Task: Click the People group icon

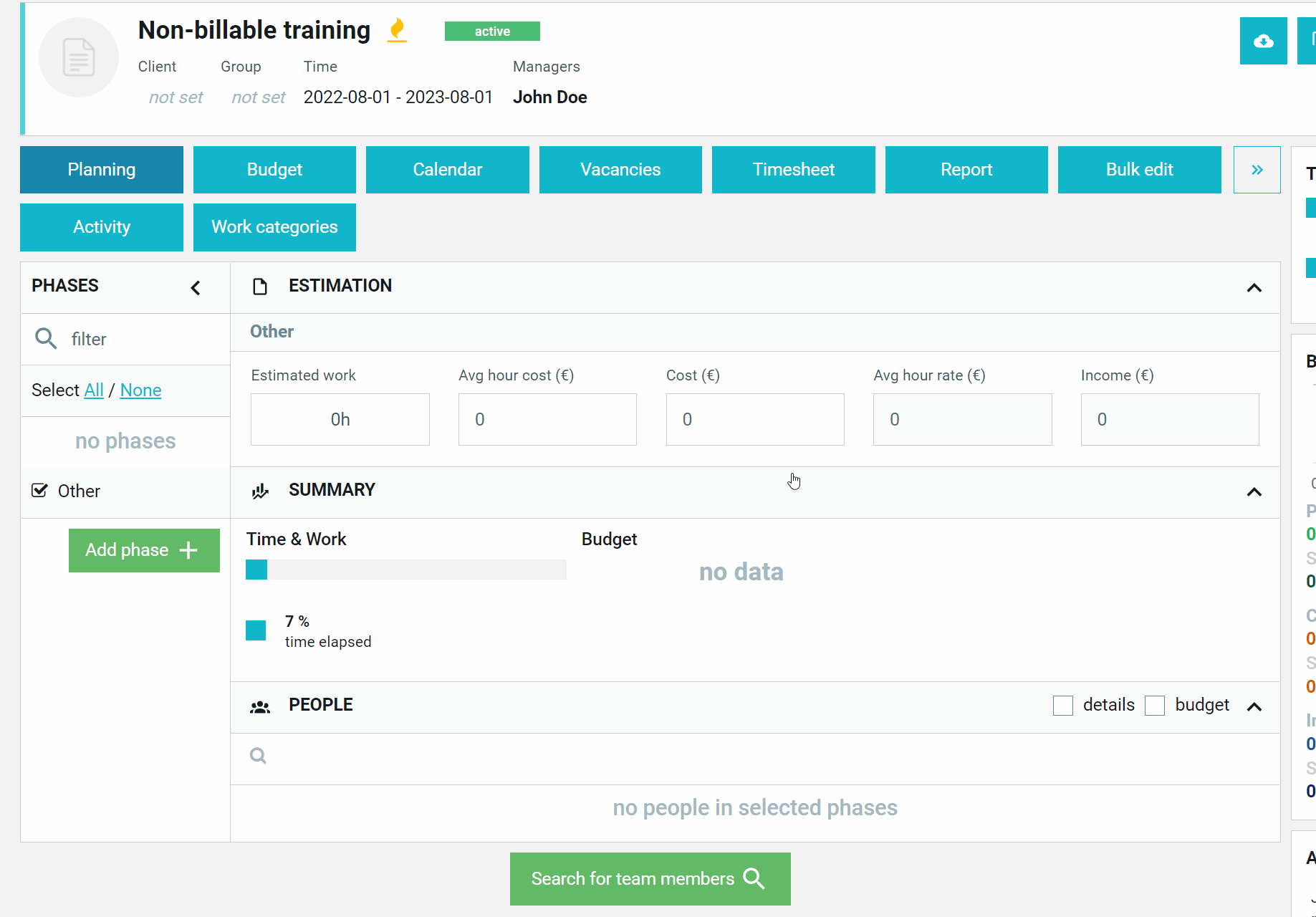Action: (260, 707)
